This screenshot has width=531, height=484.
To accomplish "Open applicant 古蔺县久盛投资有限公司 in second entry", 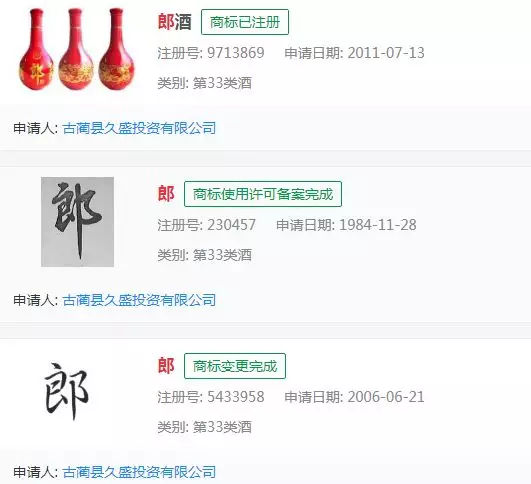I will [139, 300].
